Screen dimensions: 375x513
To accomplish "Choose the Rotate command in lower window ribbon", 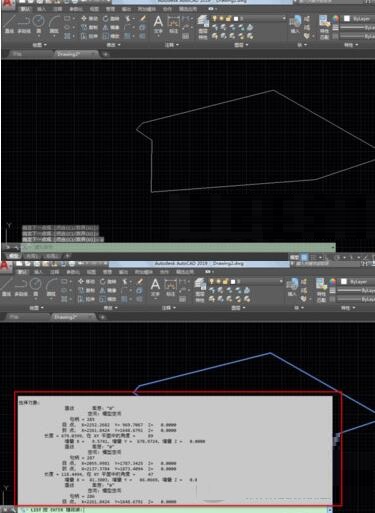I will (108, 282).
